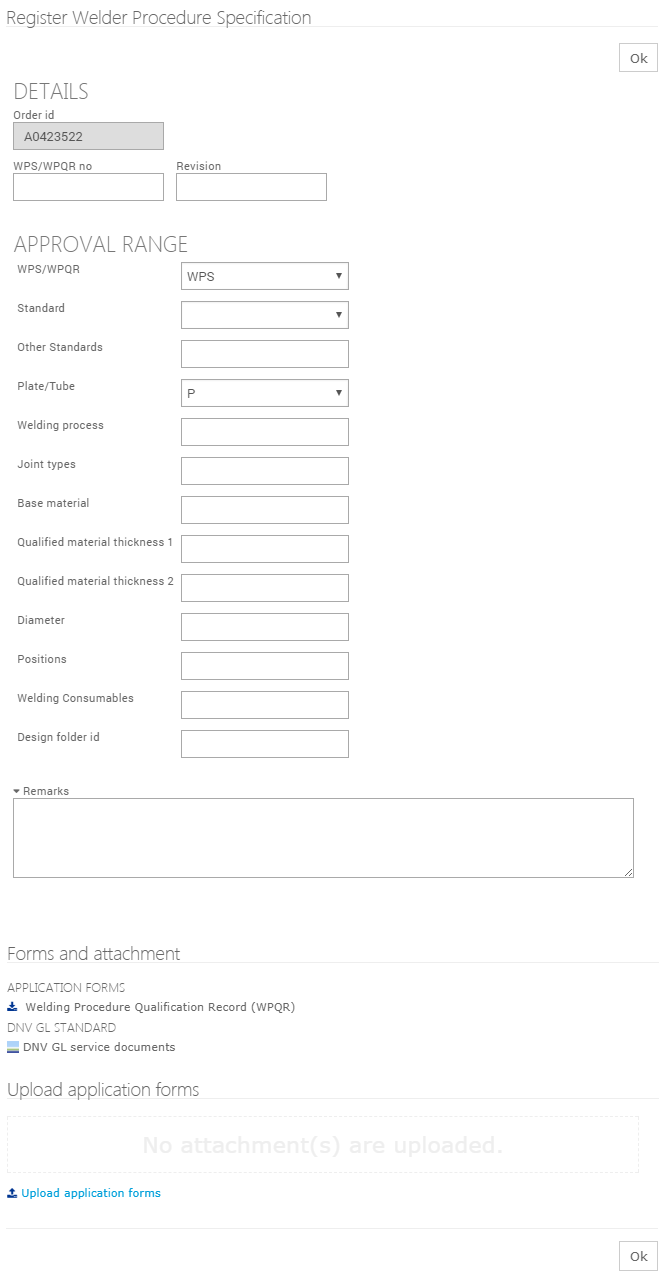Select the Other Standards text box
The height and width of the screenshot is (1278, 663).
click(264, 354)
